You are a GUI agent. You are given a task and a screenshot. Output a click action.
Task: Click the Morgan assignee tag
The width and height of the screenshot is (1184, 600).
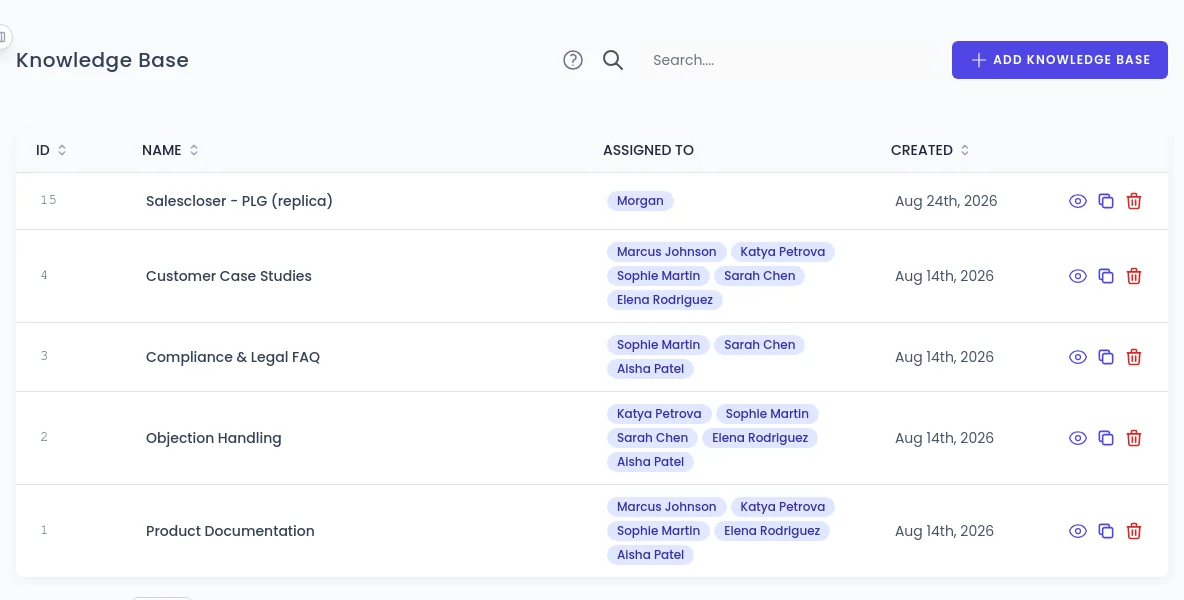[x=640, y=201]
